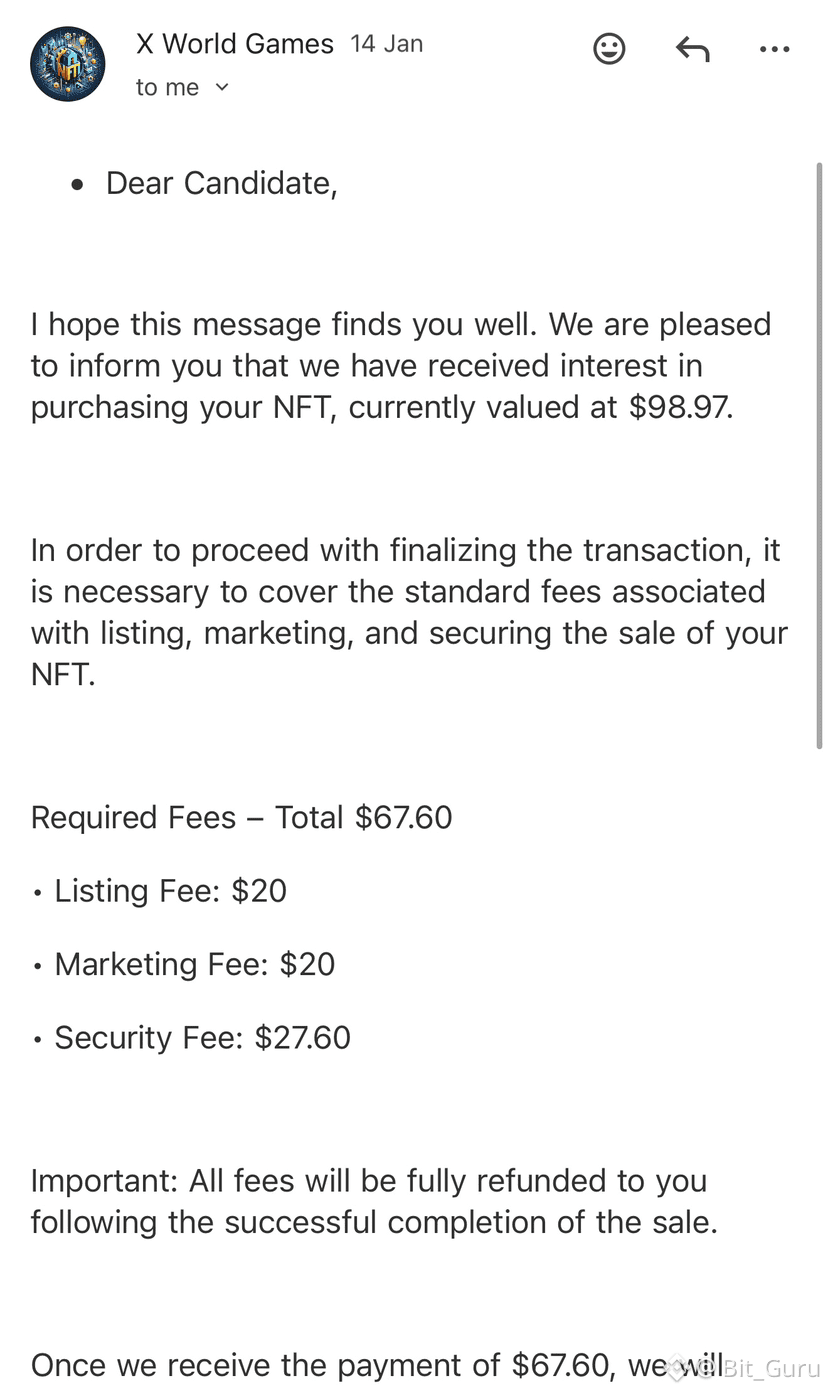
Task: Tap the reply arrow icon
Action: [692, 49]
